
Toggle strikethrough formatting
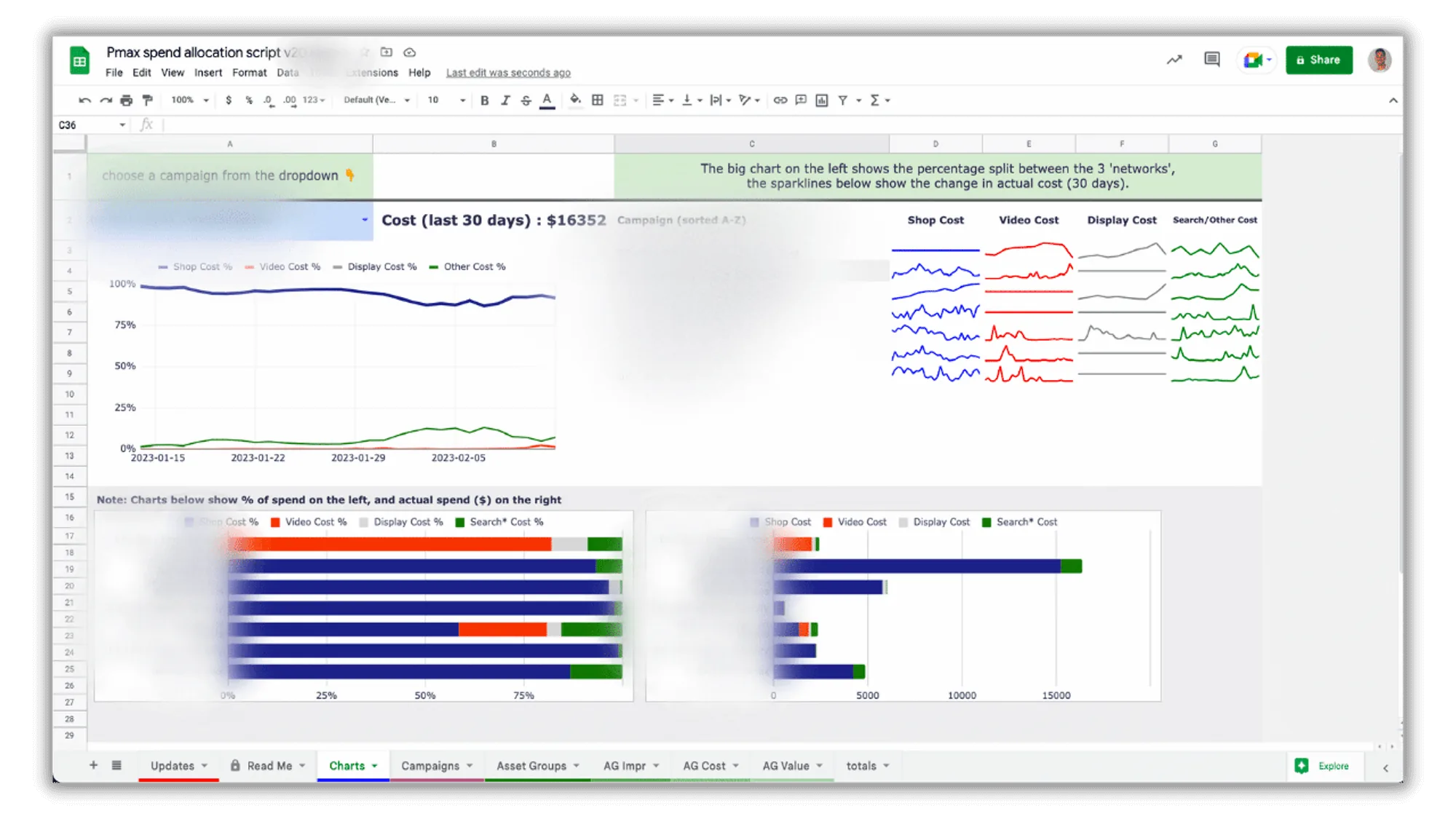[x=526, y=100]
